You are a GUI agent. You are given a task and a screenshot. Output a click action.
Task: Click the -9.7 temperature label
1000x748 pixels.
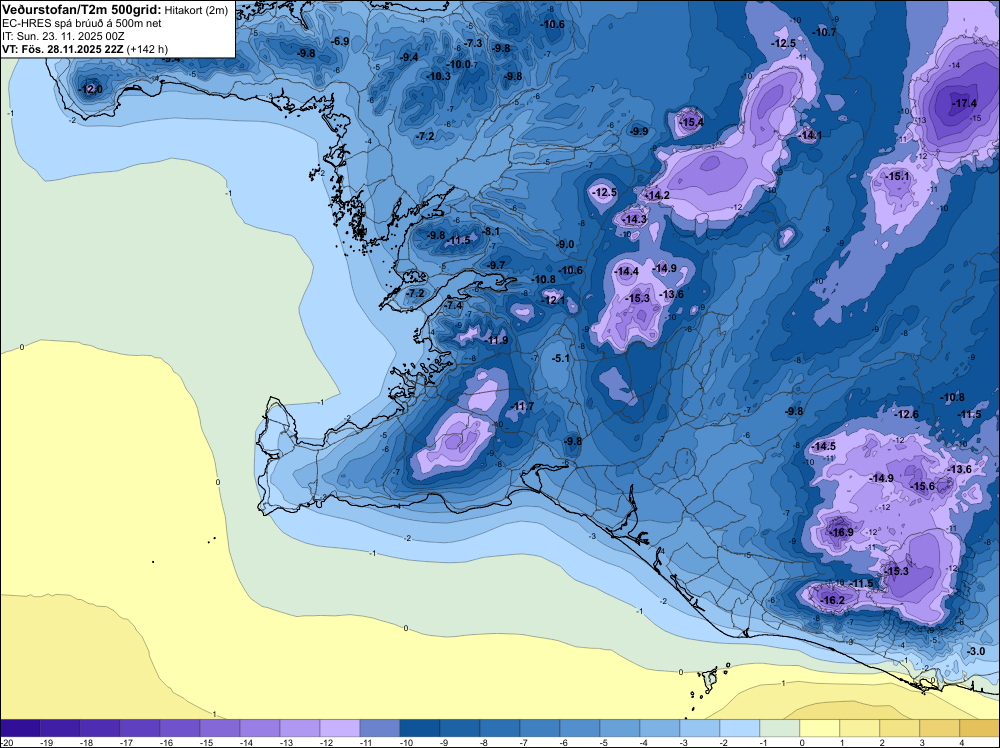tap(496, 265)
